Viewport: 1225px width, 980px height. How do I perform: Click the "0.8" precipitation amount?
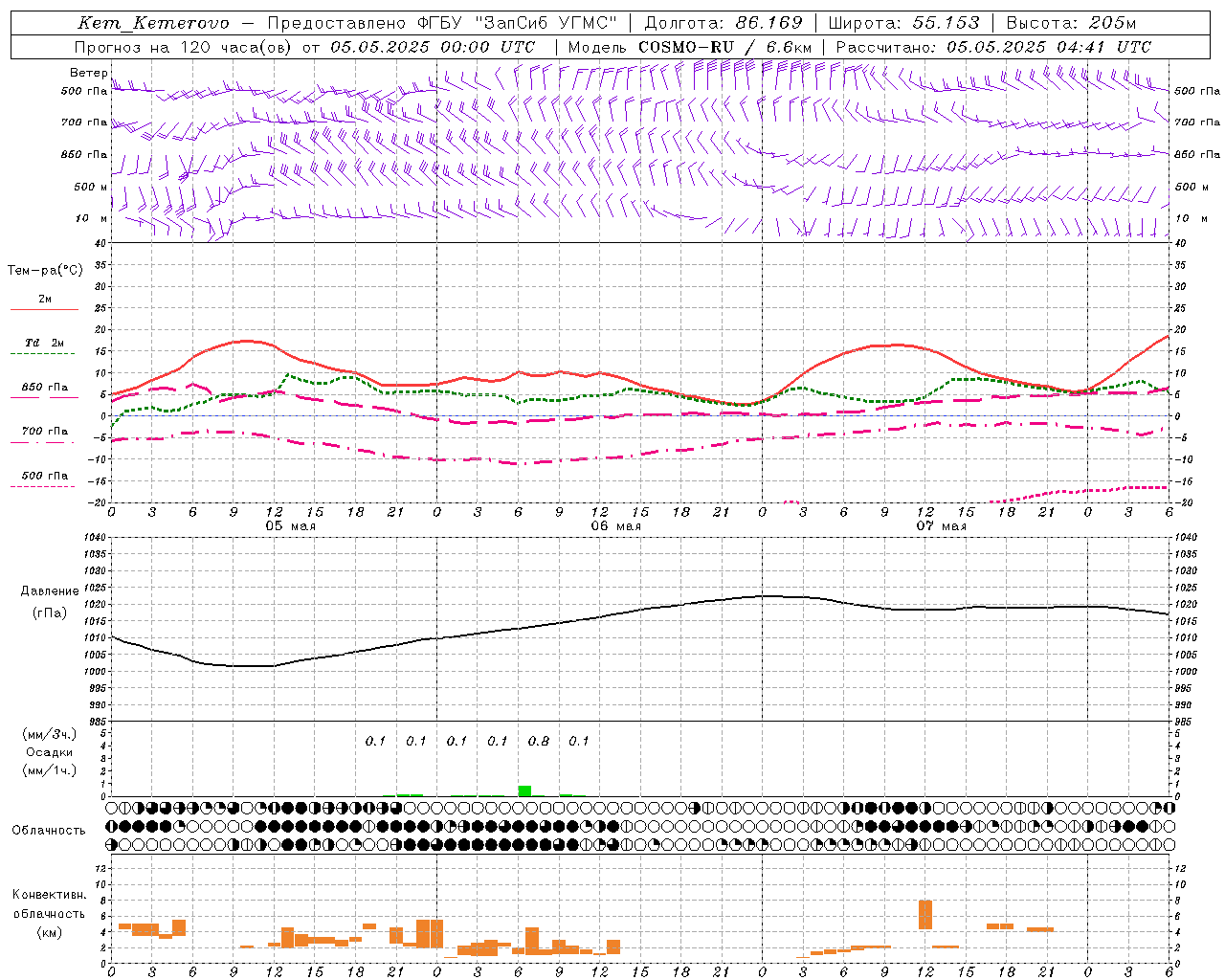click(539, 741)
